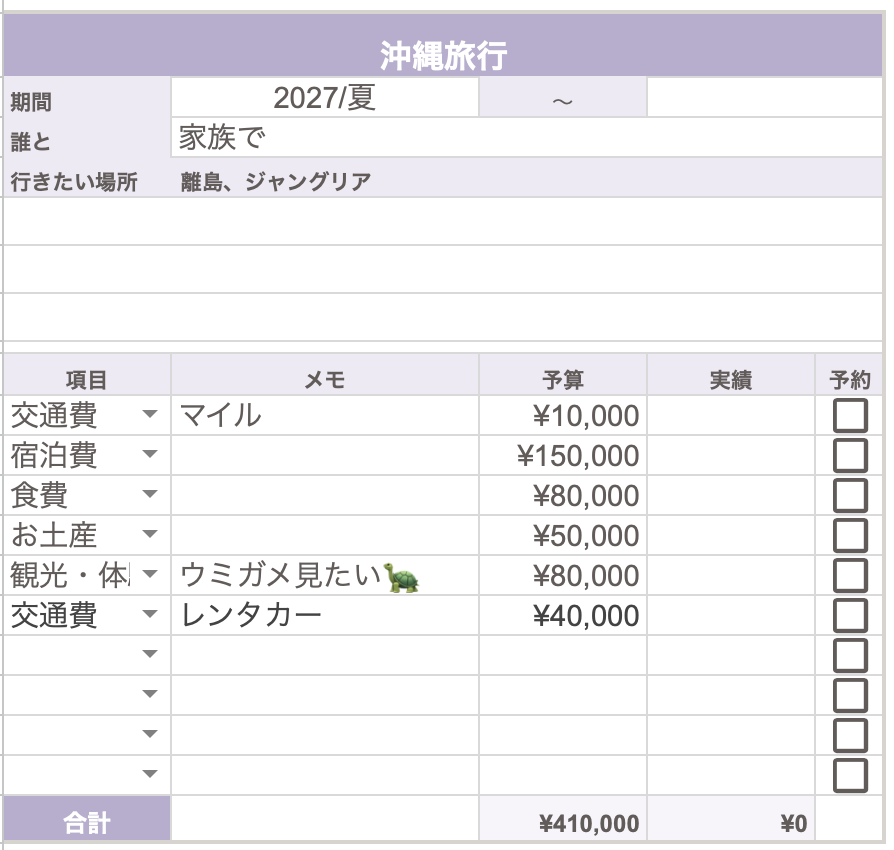The width and height of the screenshot is (894, 850).
Task: Click the メモ column header
Action: tap(324, 375)
